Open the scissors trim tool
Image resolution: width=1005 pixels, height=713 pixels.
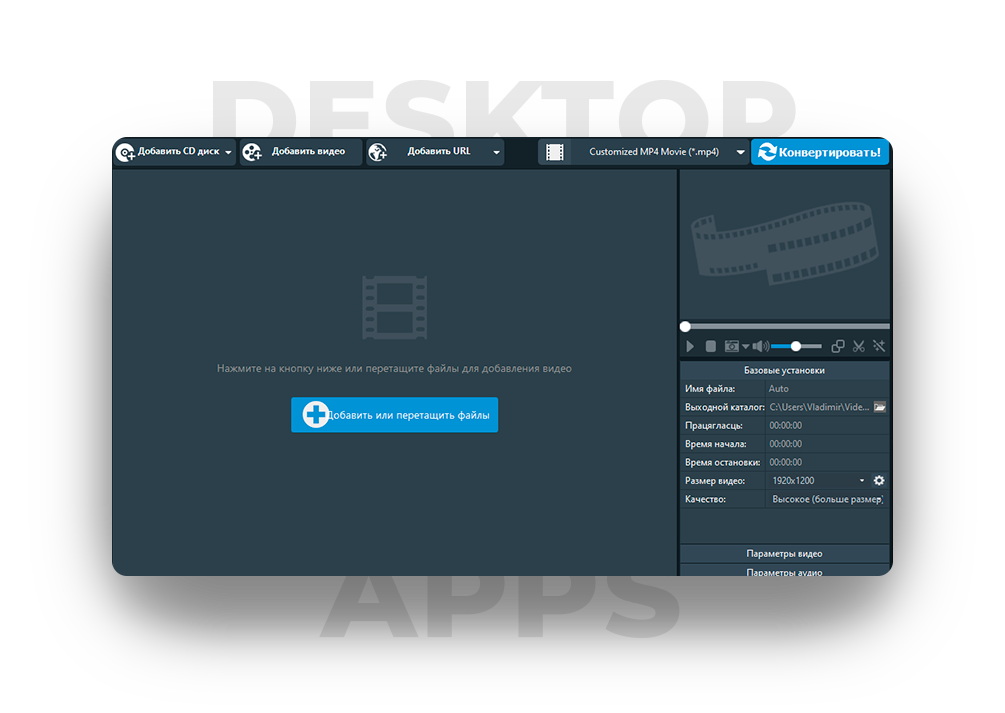coord(858,346)
